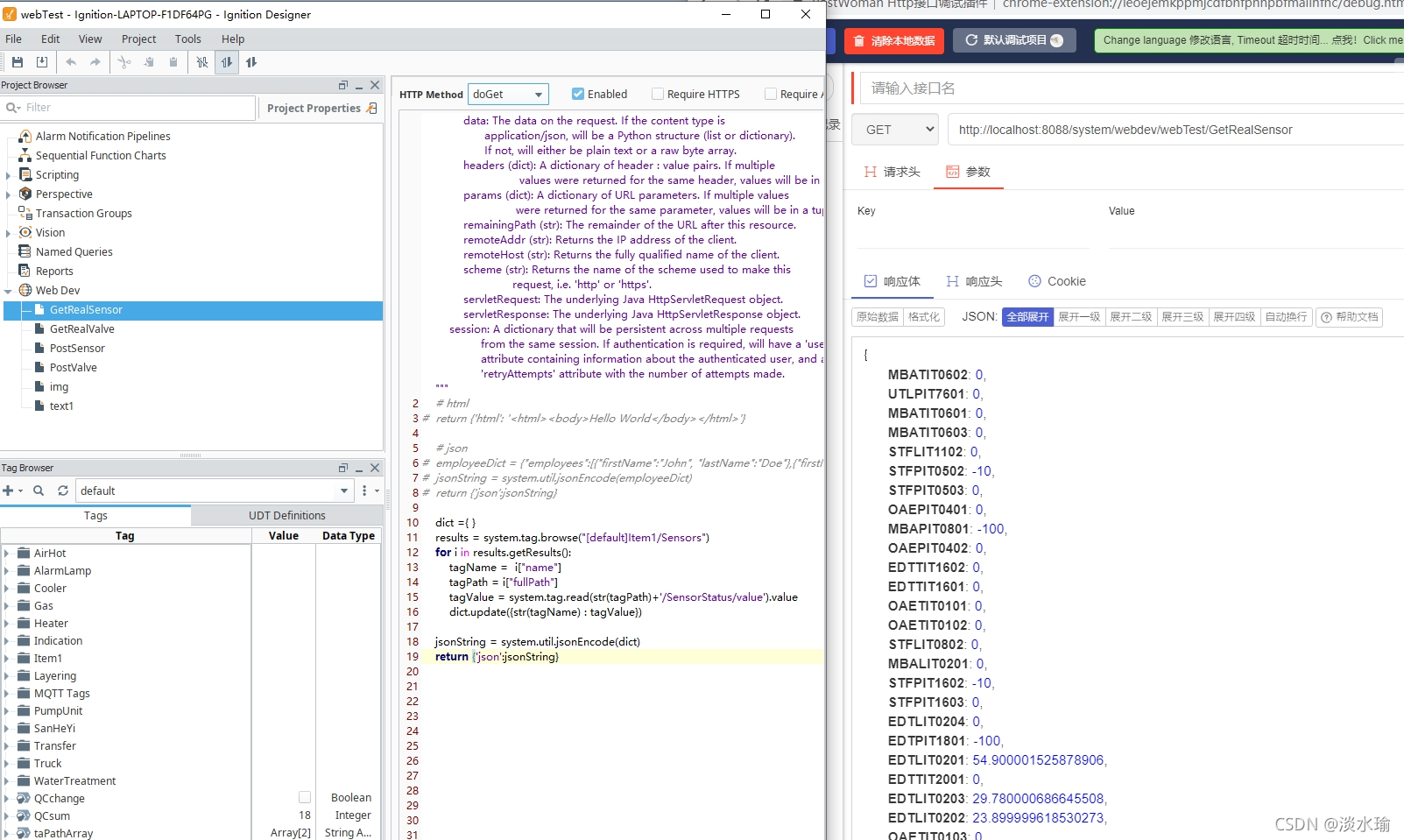1404x840 pixels.
Task: Toggle the Require HTTPS checkbox
Action: tap(658, 94)
